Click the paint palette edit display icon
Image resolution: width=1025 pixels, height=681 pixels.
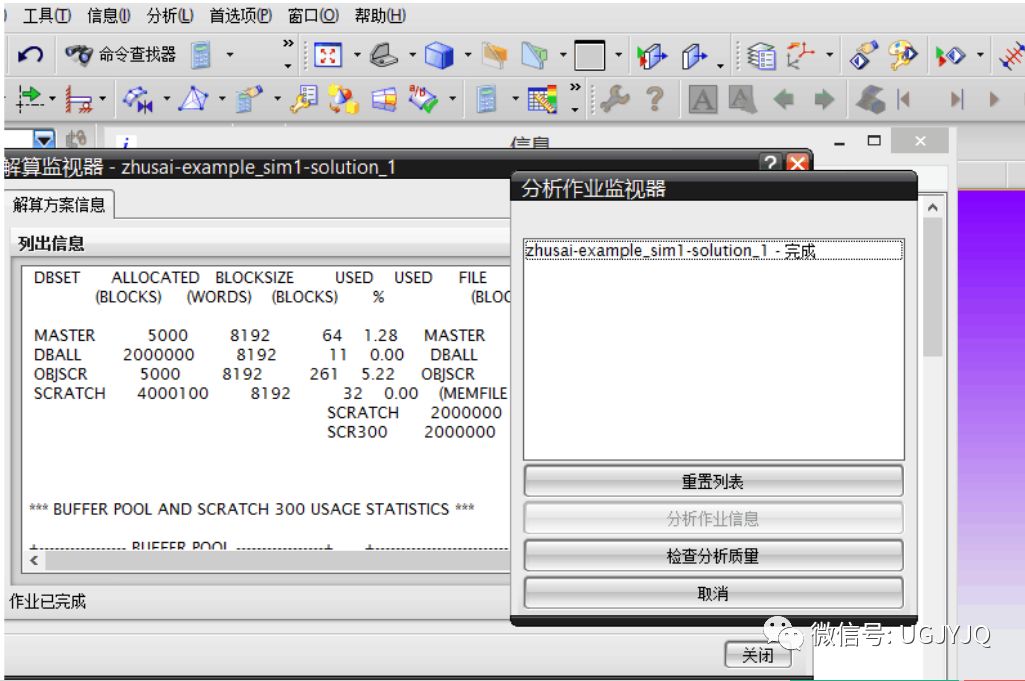pos(903,56)
